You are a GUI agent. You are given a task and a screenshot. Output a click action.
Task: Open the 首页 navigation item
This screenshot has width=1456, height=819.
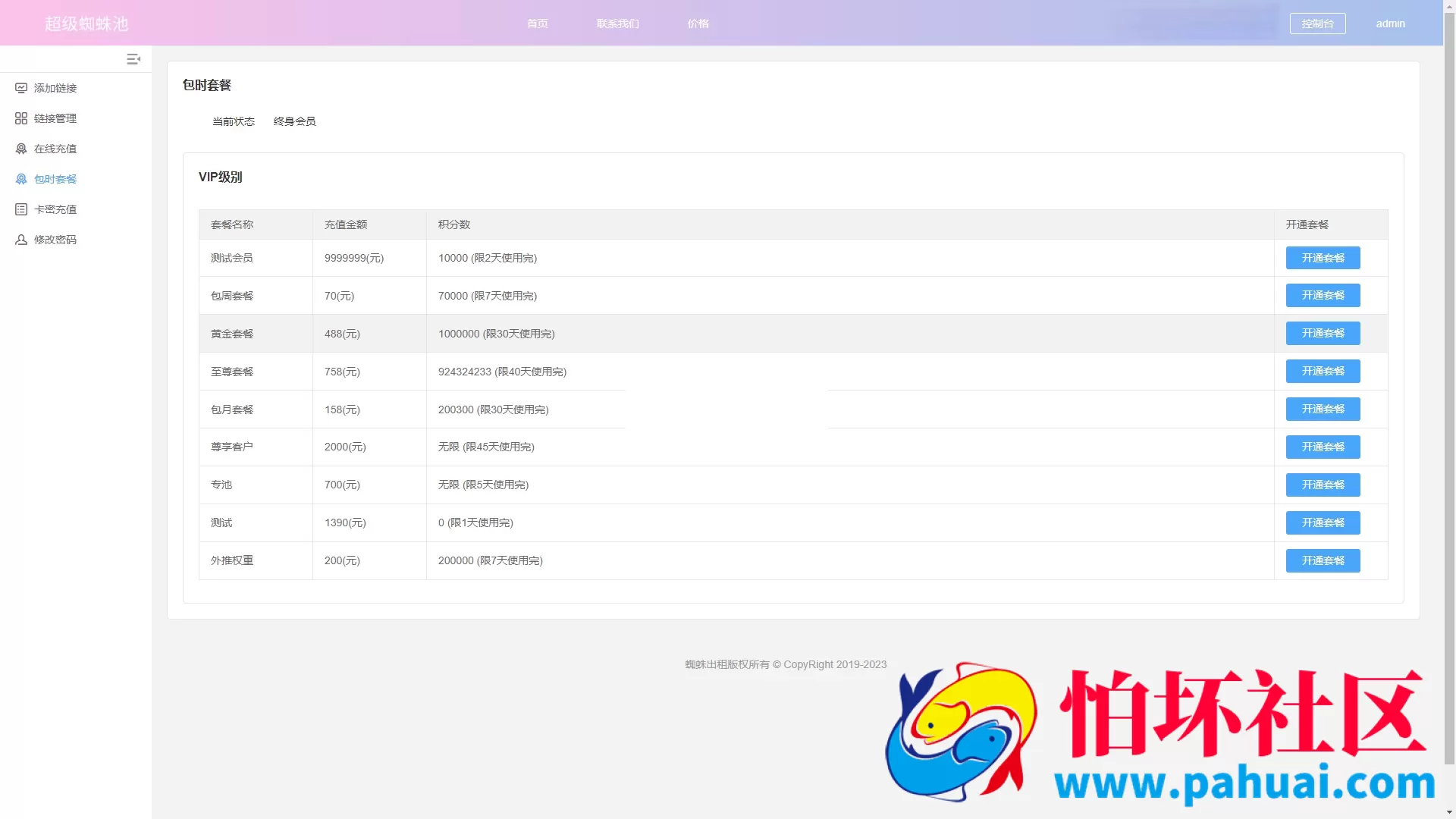[x=538, y=24]
